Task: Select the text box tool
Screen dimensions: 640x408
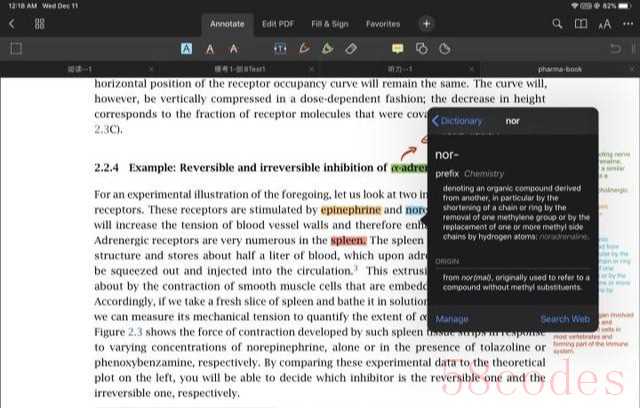Action: (x=280, y=49)
